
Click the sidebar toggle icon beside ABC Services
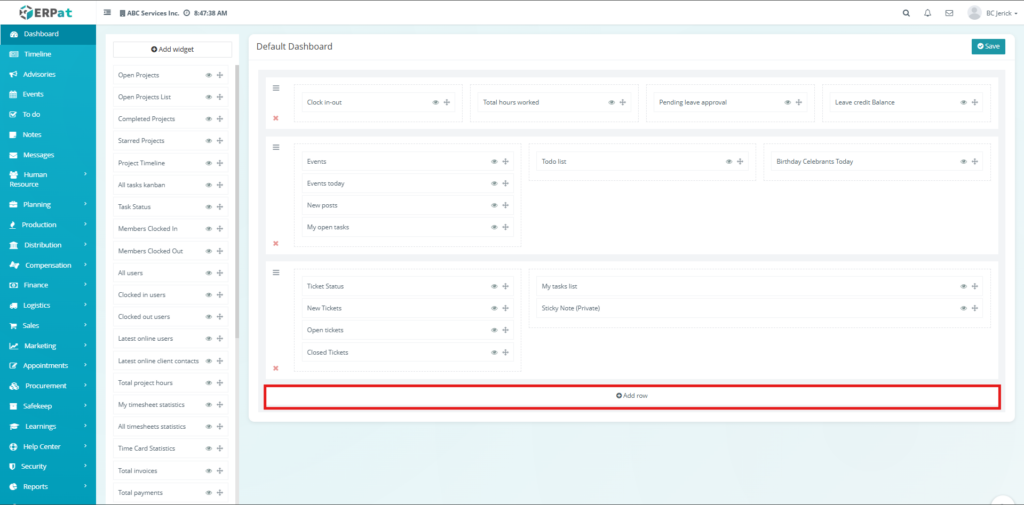click(108, 13)
